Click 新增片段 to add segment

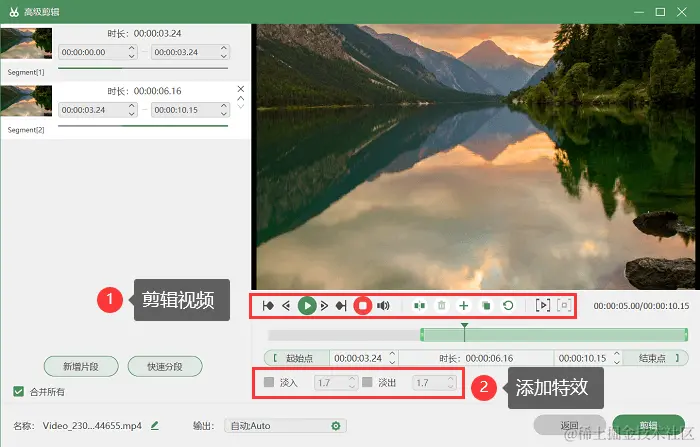point(81,367)
